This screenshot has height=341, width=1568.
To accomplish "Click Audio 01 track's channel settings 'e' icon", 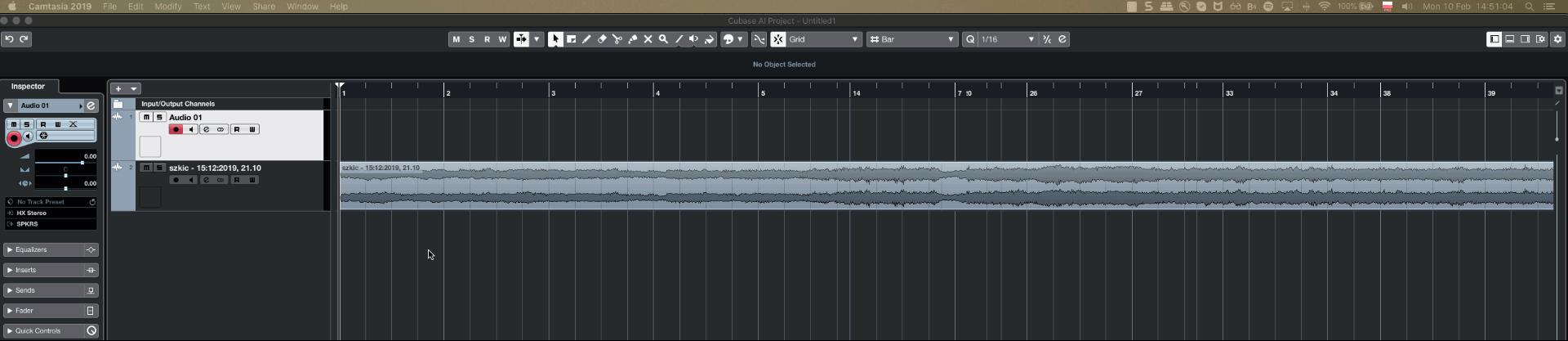I will point(207,129).
